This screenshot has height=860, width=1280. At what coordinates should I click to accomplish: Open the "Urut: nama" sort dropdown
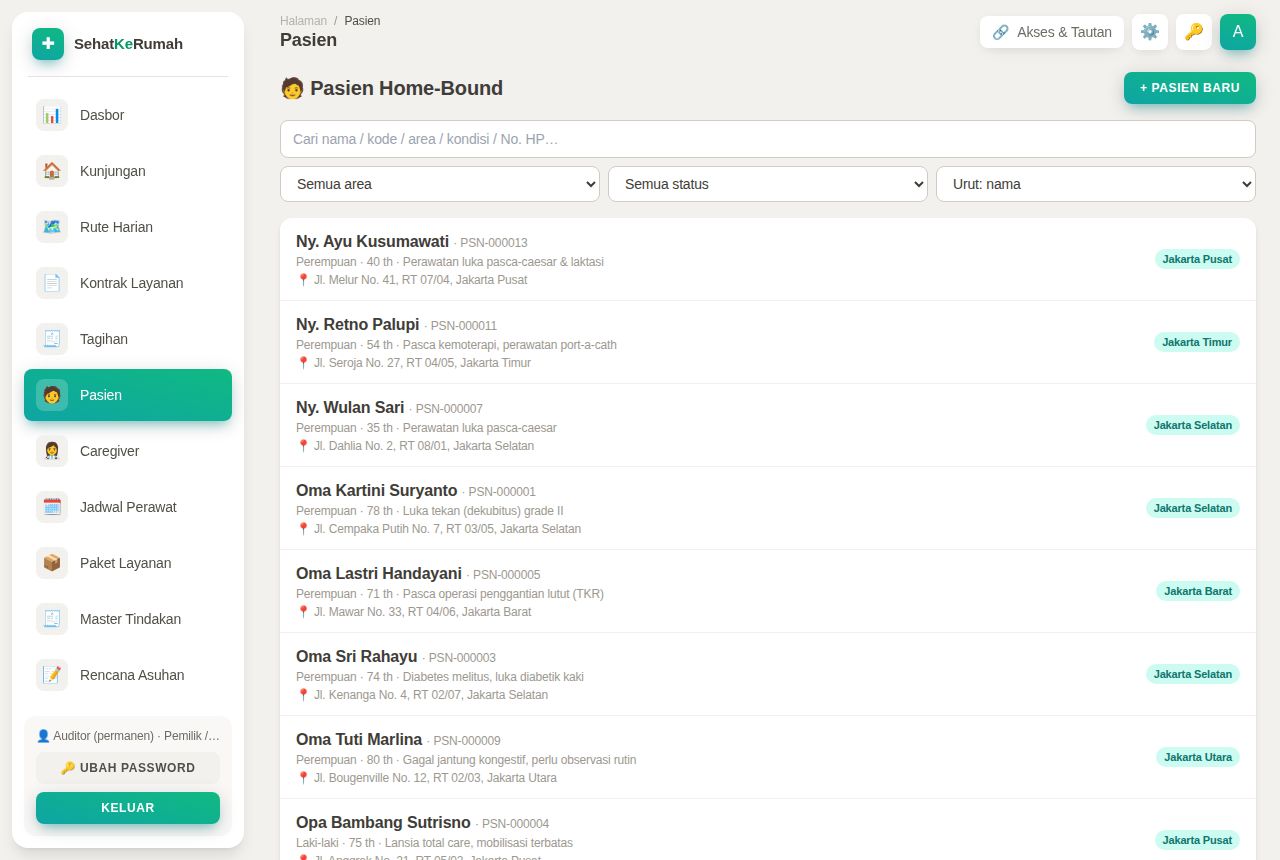click(1096, 184)
